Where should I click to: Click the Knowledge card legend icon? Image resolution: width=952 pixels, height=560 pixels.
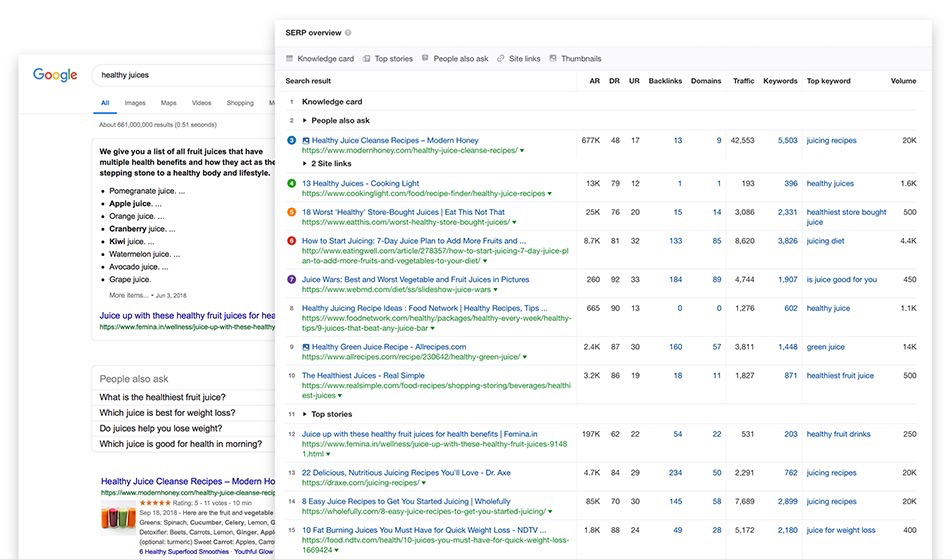tap(290, 59)
